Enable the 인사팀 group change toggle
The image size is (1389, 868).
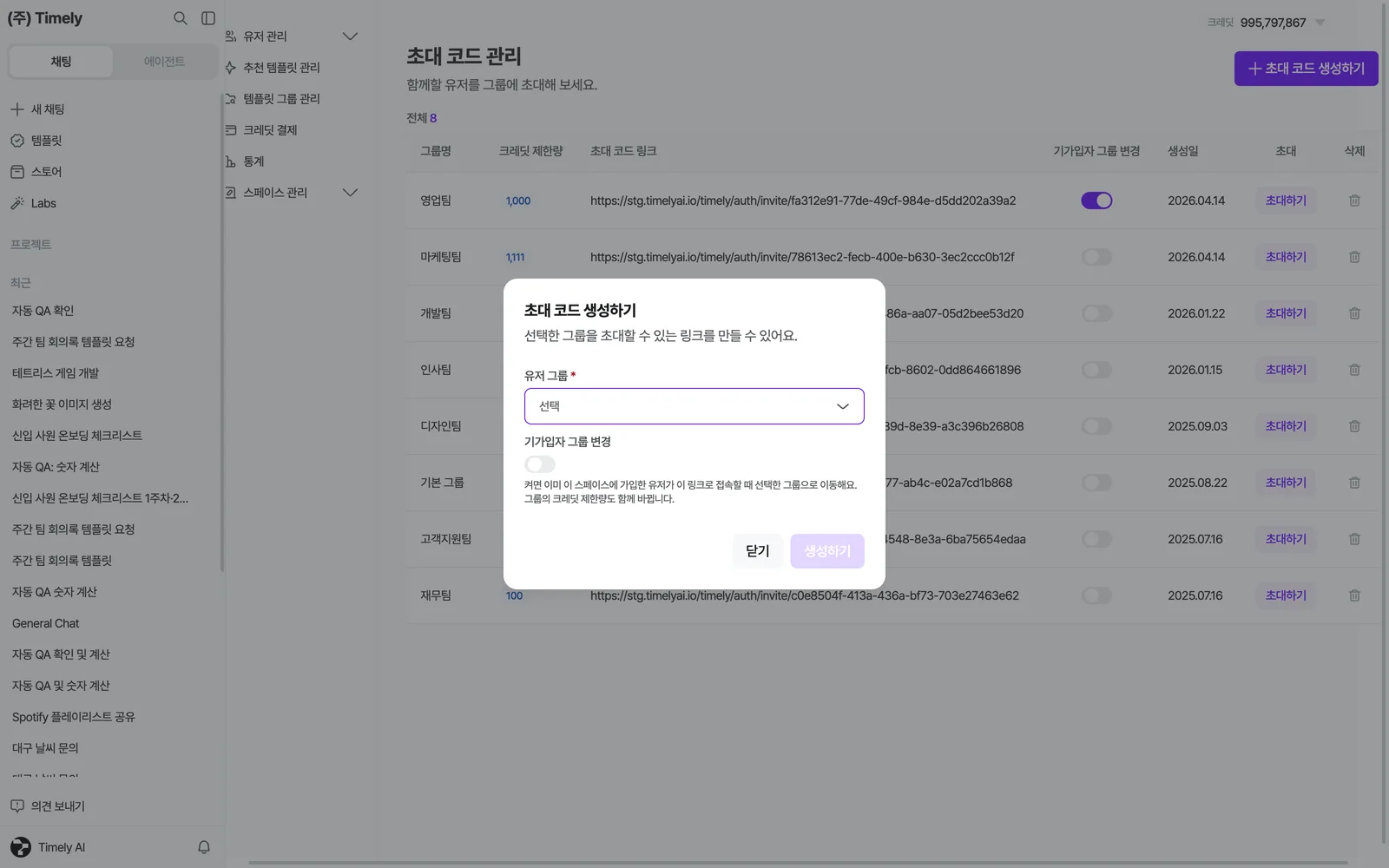point(1096,370)
